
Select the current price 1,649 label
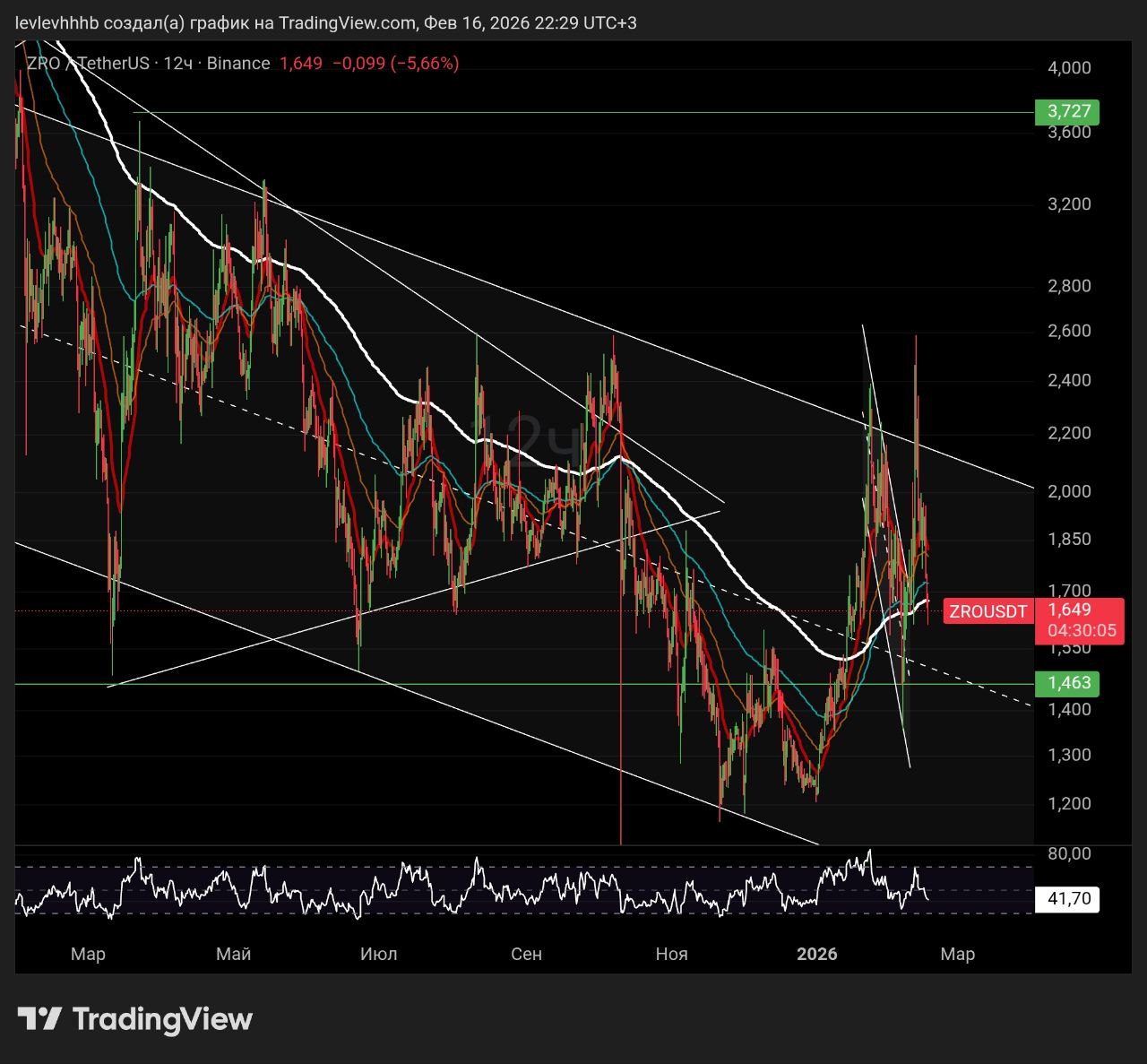pos(1069,610)
